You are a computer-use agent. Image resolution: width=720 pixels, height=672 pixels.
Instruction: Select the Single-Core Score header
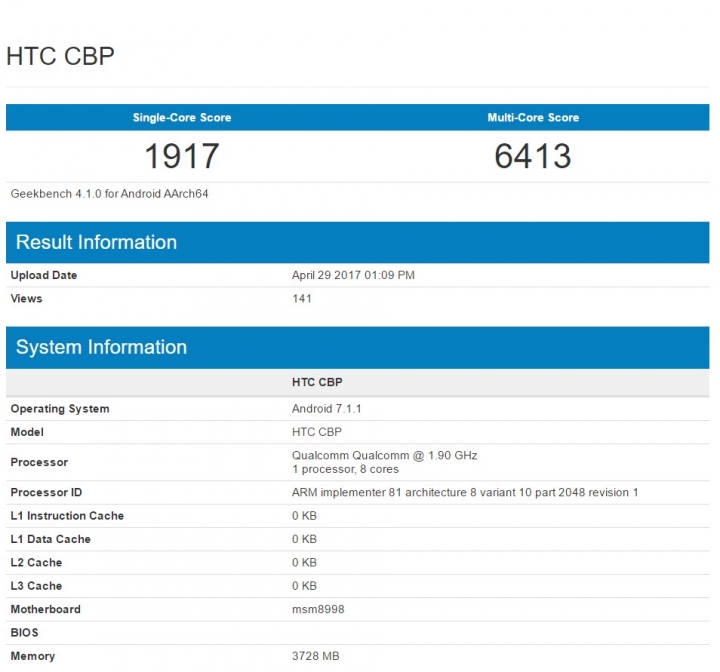coord(182,118)
